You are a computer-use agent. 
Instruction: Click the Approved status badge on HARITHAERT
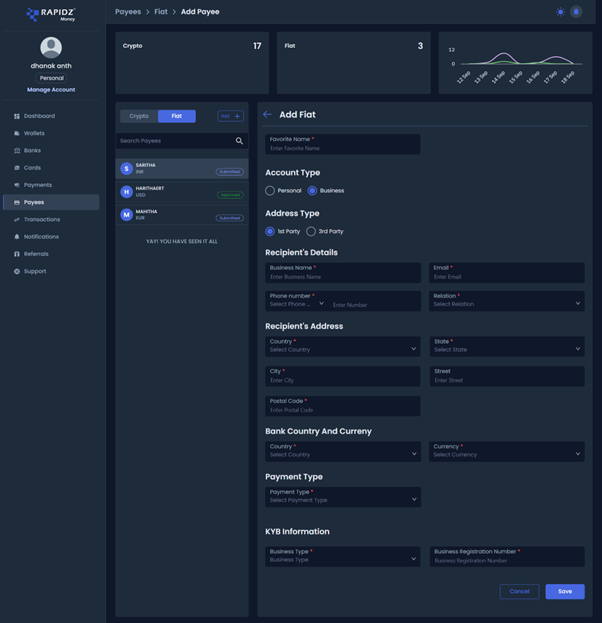click(230, 195)
